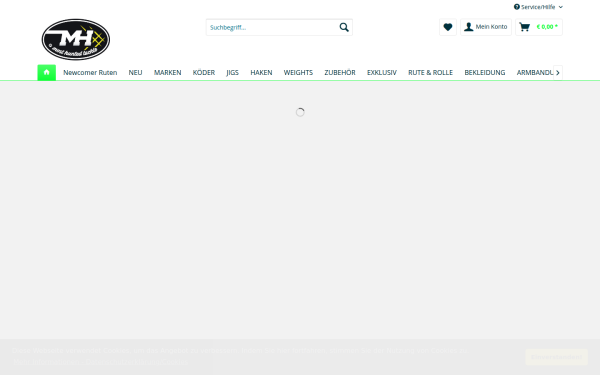Expand the Service/Hilfe dropdown
This screenshot has width=600, height=375.
click(538, 7)
